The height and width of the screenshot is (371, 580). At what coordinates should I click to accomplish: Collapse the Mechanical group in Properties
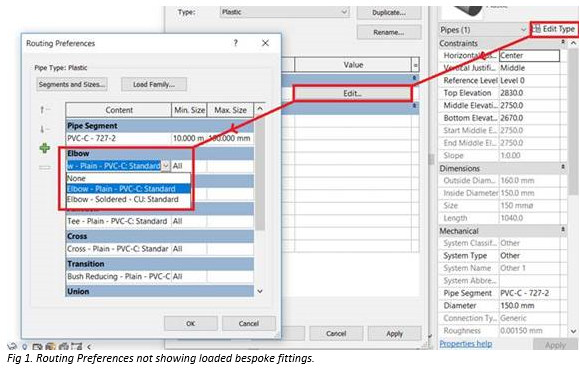coord(563,230)
